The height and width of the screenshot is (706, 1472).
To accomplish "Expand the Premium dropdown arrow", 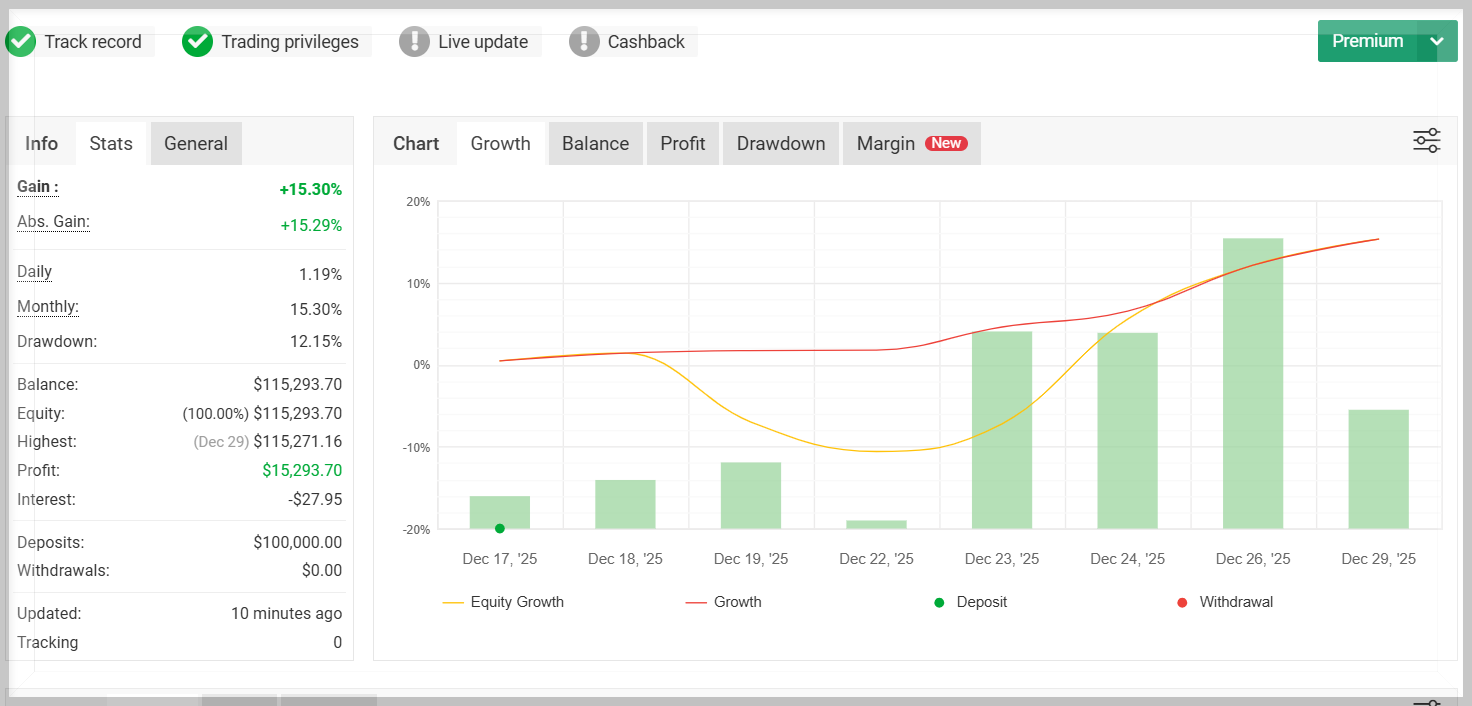I will [x=1437, y=41].
